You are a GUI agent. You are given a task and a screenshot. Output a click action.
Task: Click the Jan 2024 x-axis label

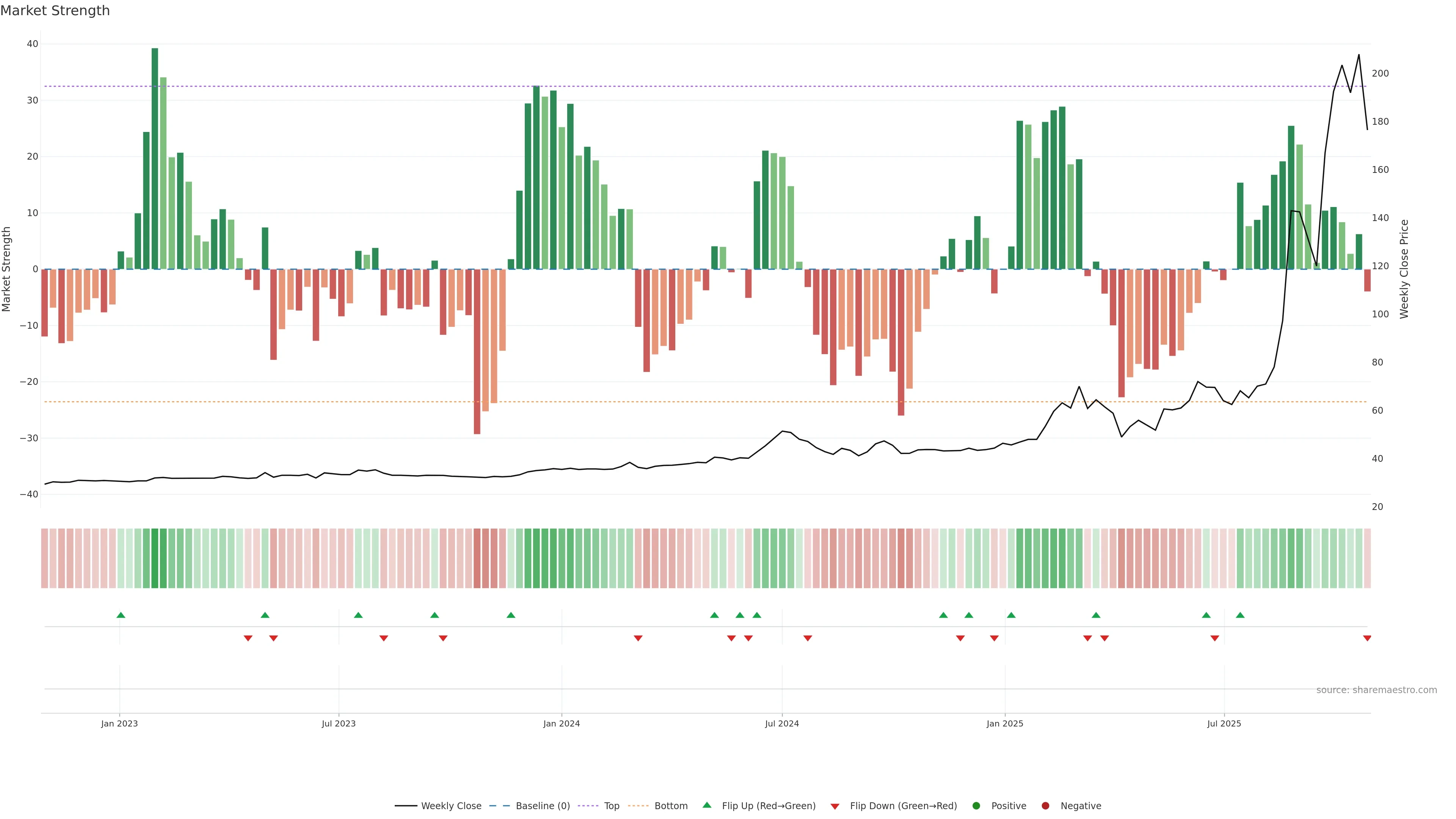click(x=561, y=723)
